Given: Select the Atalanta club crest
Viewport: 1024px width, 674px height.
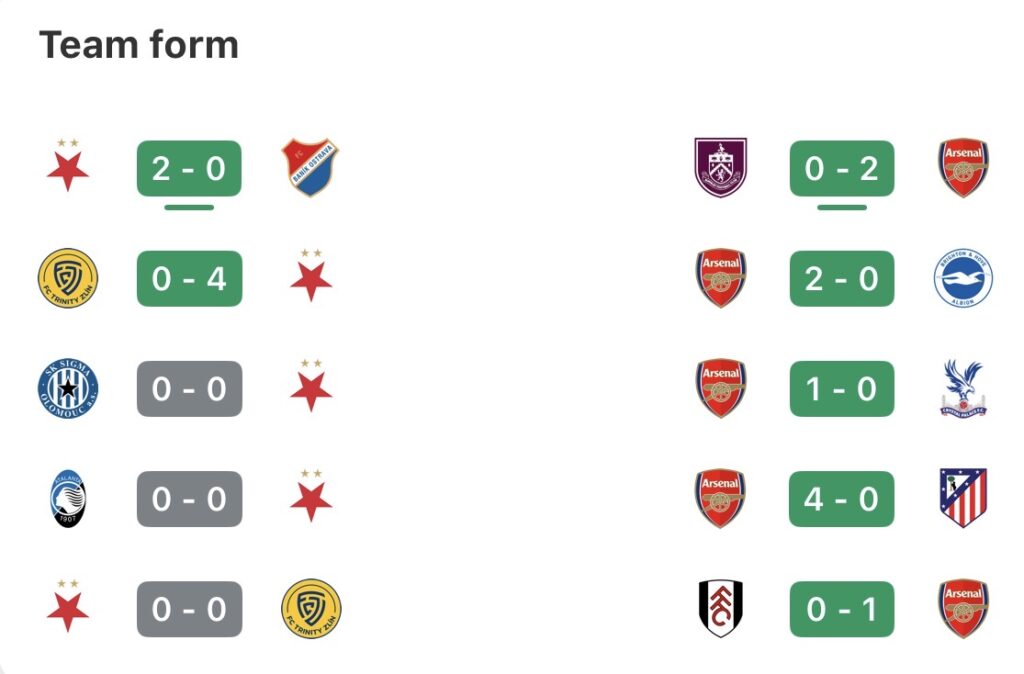Looking at the screenshot, I should (68, 498).
